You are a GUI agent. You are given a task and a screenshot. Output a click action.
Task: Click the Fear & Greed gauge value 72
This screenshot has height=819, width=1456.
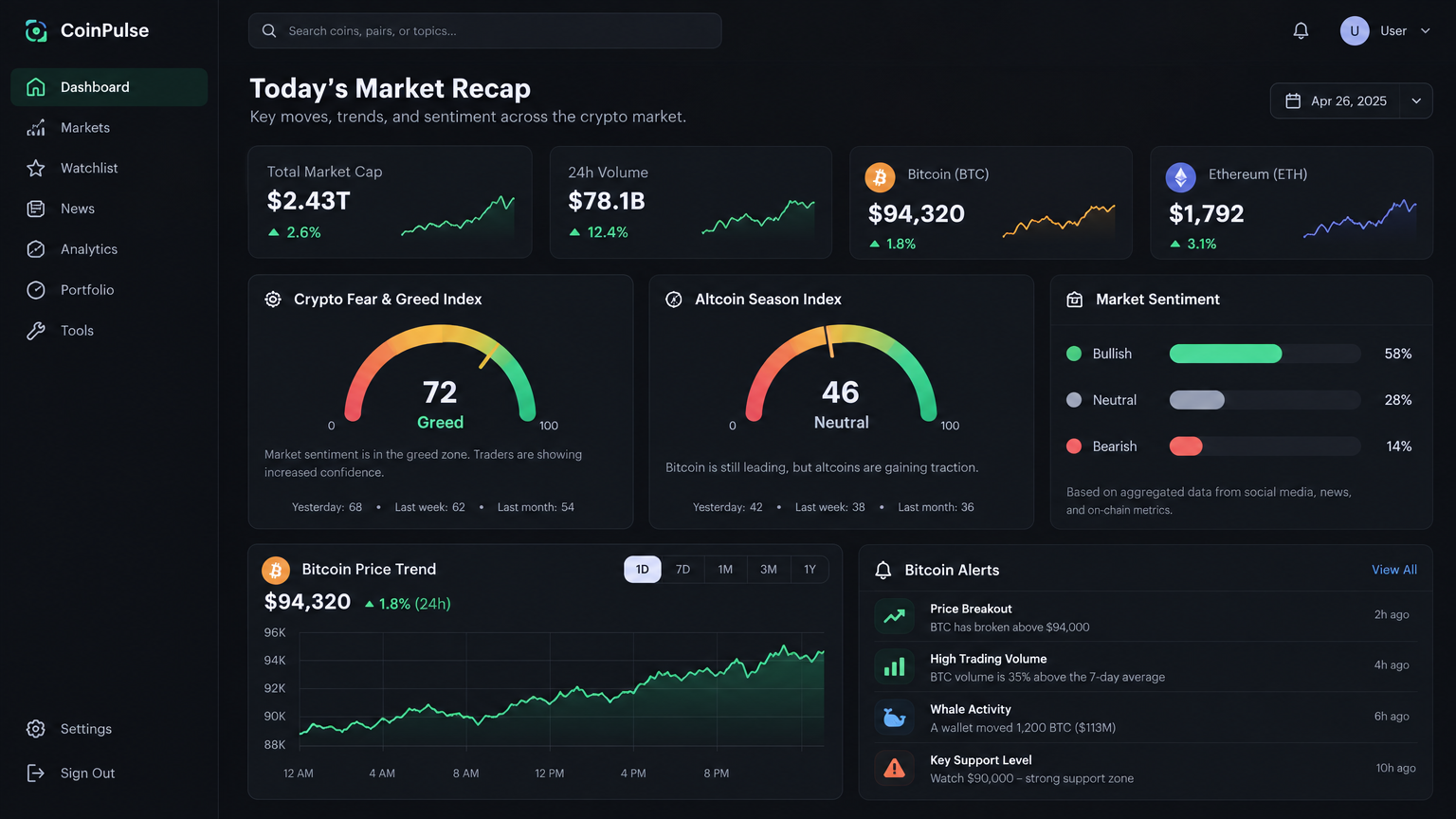[x=440, y=392]
